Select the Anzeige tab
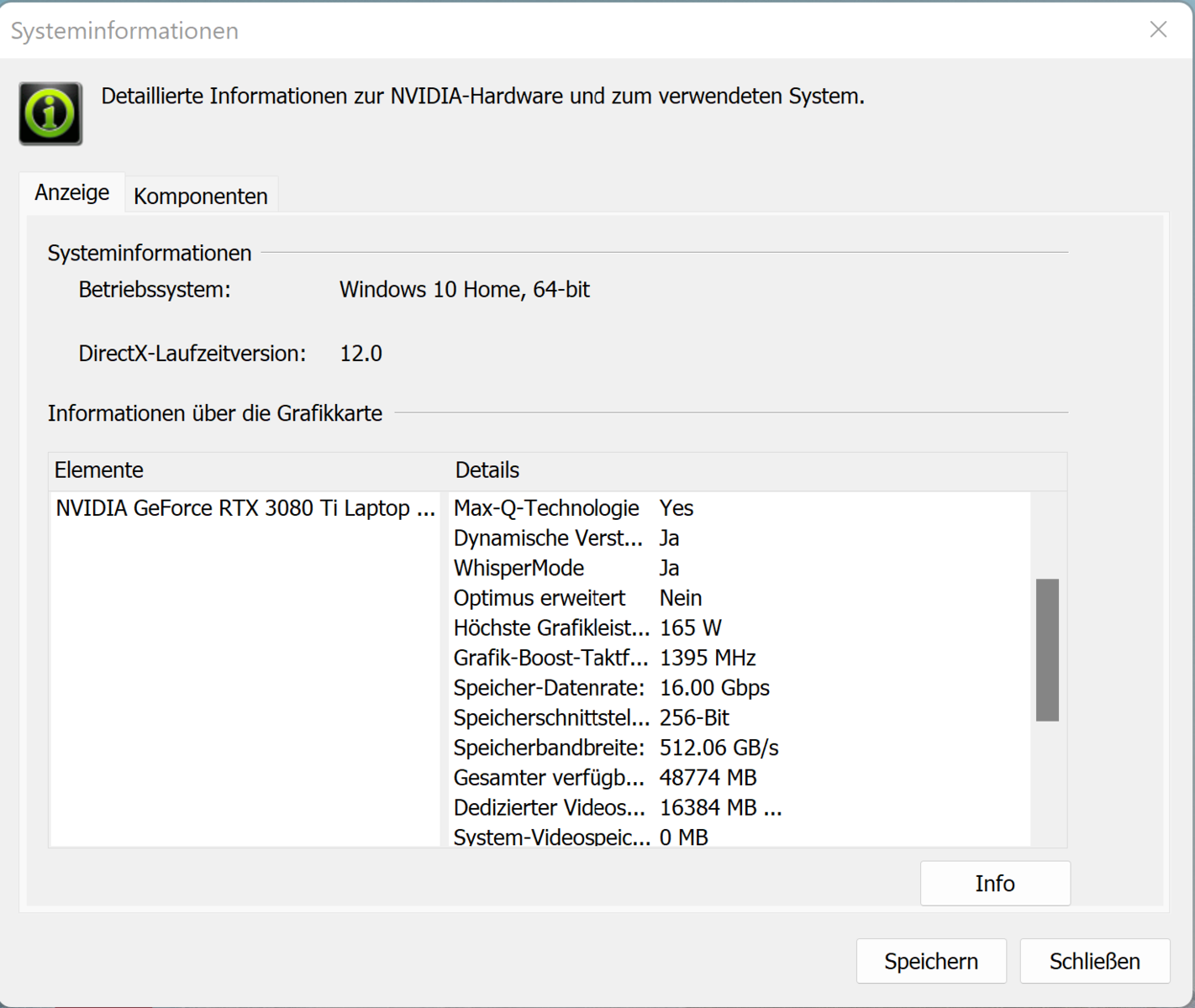Viewport: 1195px width, 1008px height. click(x=72, y=192)
